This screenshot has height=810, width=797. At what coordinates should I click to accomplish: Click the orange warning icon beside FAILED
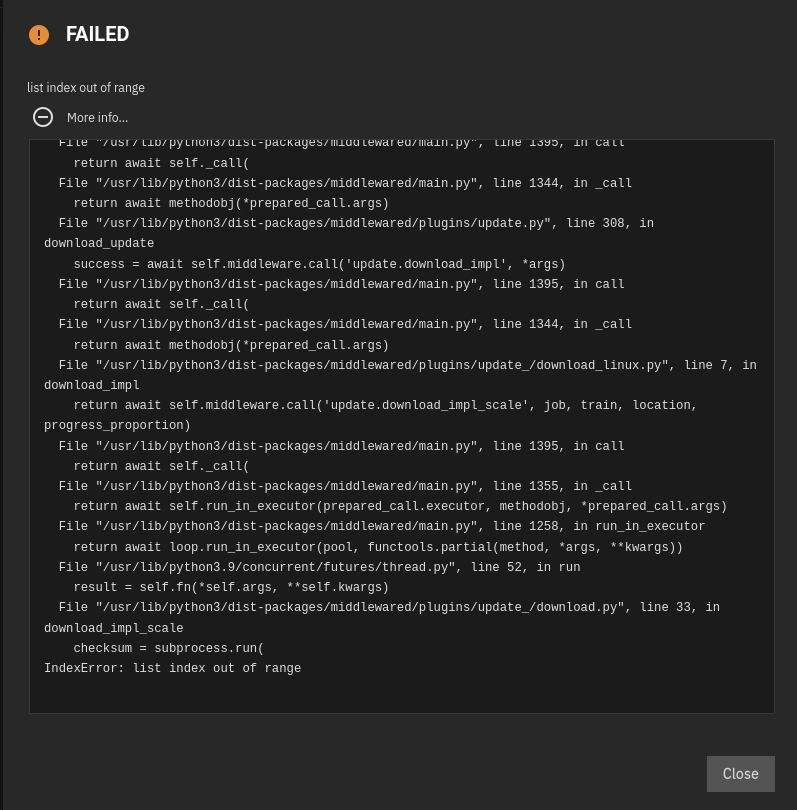click(x=39, y=35)
